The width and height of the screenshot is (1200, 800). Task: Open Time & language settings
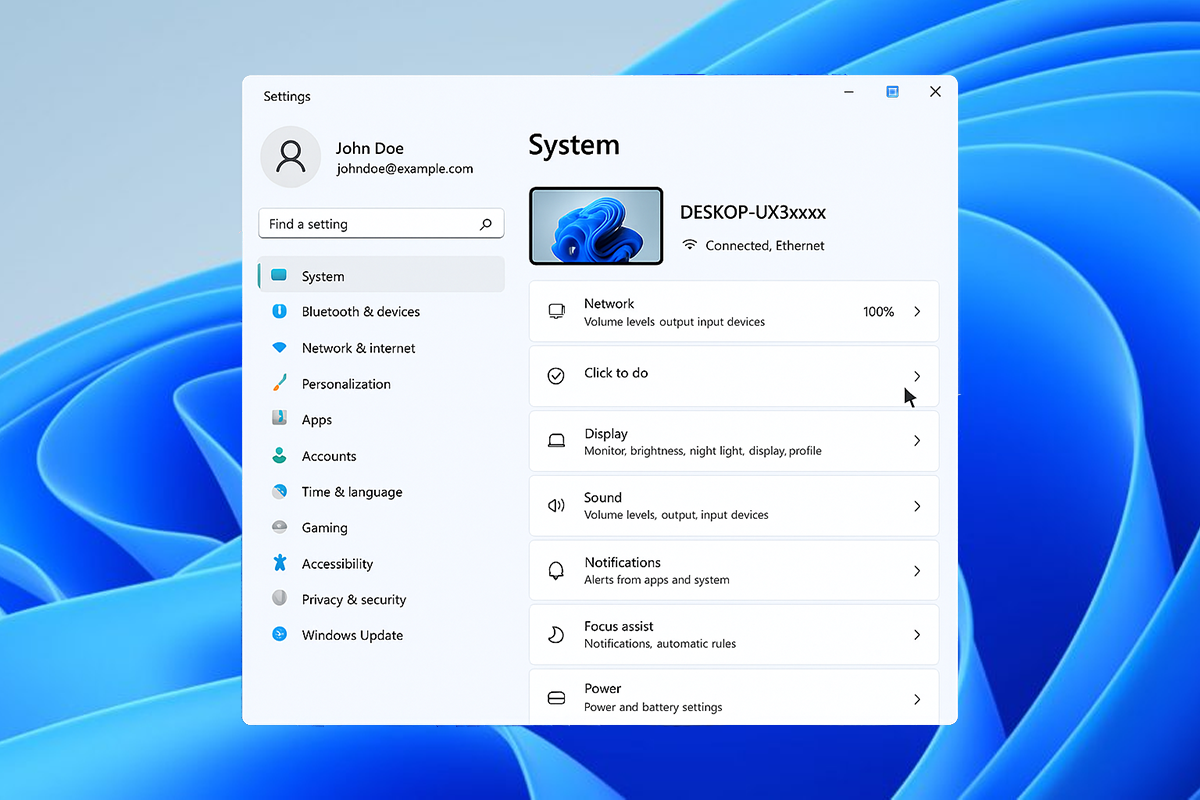tap(352, 492)
